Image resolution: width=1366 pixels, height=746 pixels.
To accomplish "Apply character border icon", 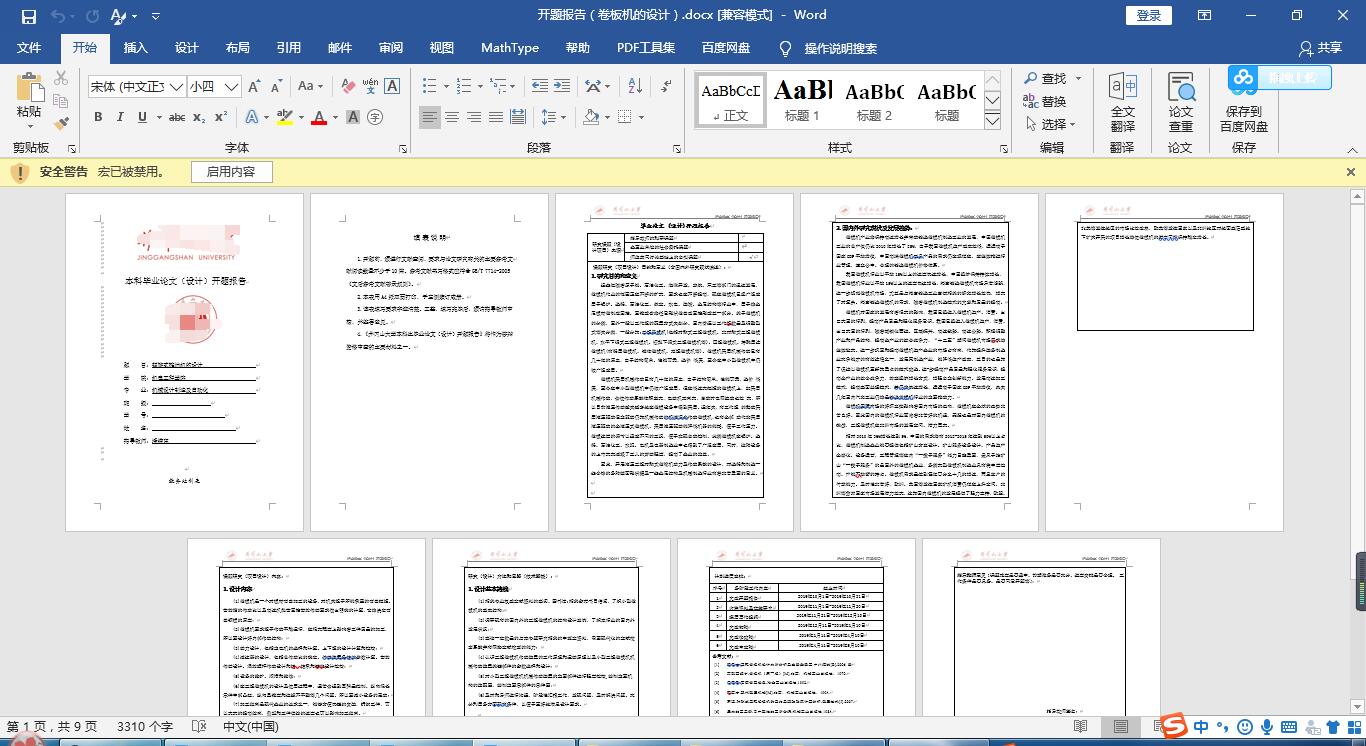I will [393, 87].
